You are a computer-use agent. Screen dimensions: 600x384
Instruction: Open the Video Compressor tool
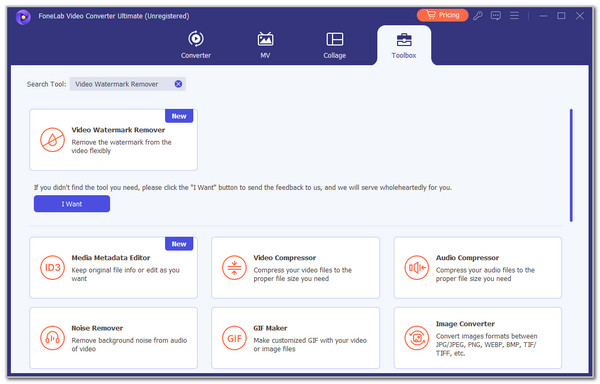point(295,267)
